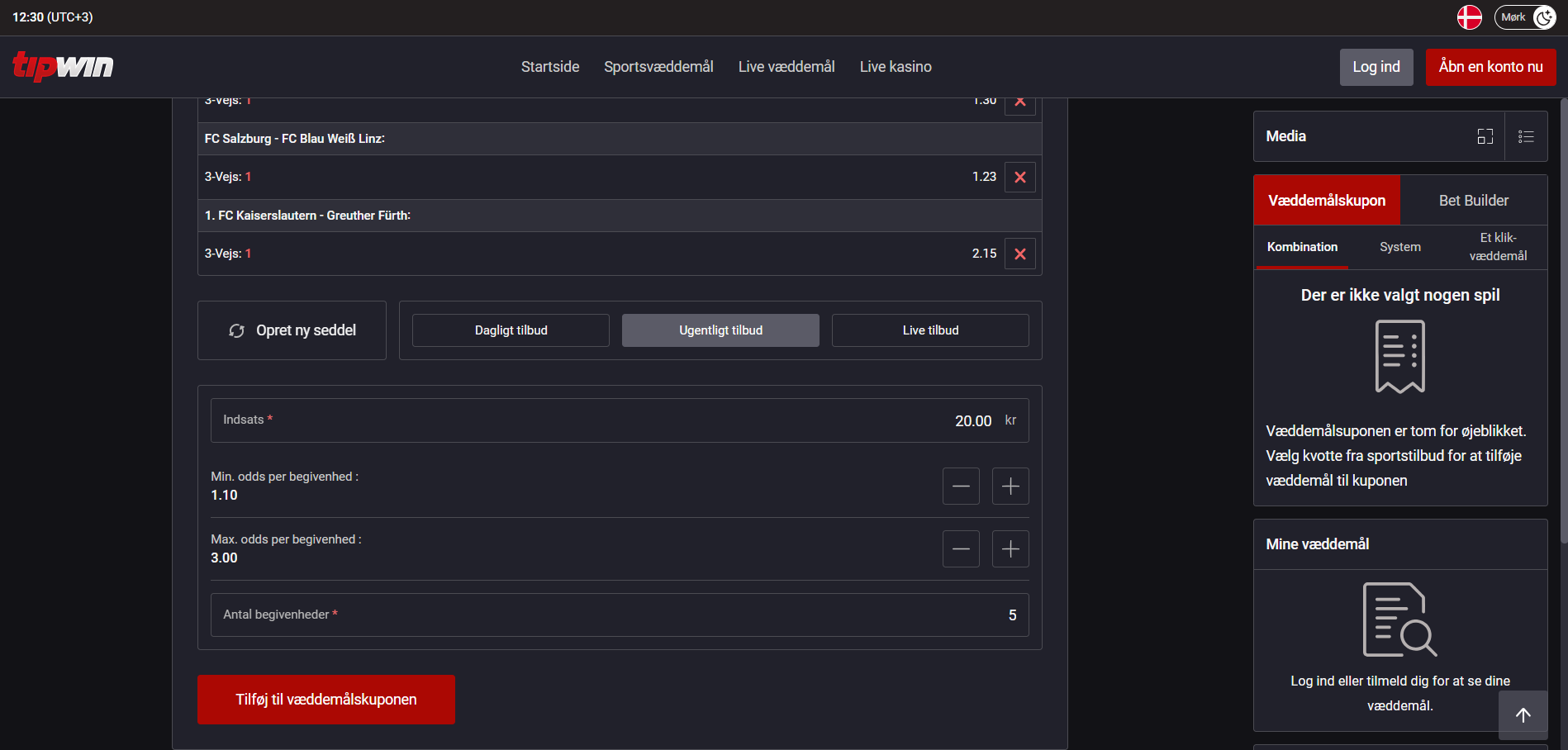The image size is (1568, 750).
Task: Remove the 1.30 odds bet at top
Action: tap(1020, 106)
